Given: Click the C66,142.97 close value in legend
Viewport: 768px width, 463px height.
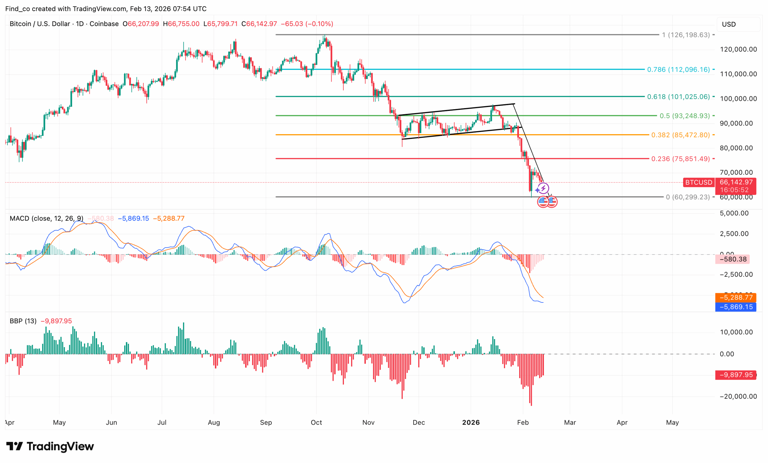Looking at the screenshot, I should (260, 24).
